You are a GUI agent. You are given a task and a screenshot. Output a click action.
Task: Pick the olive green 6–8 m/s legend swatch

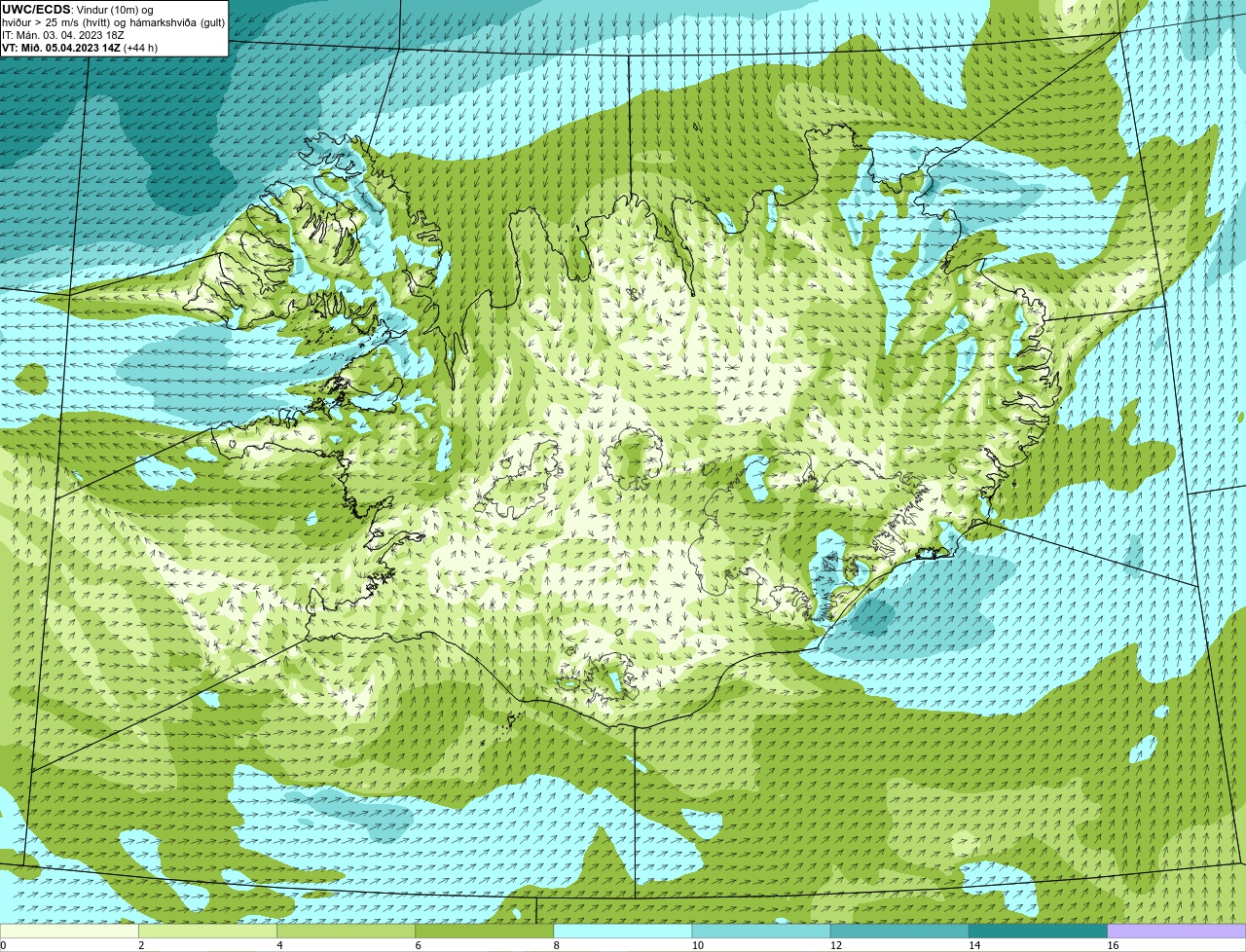[x=484, y=932]
